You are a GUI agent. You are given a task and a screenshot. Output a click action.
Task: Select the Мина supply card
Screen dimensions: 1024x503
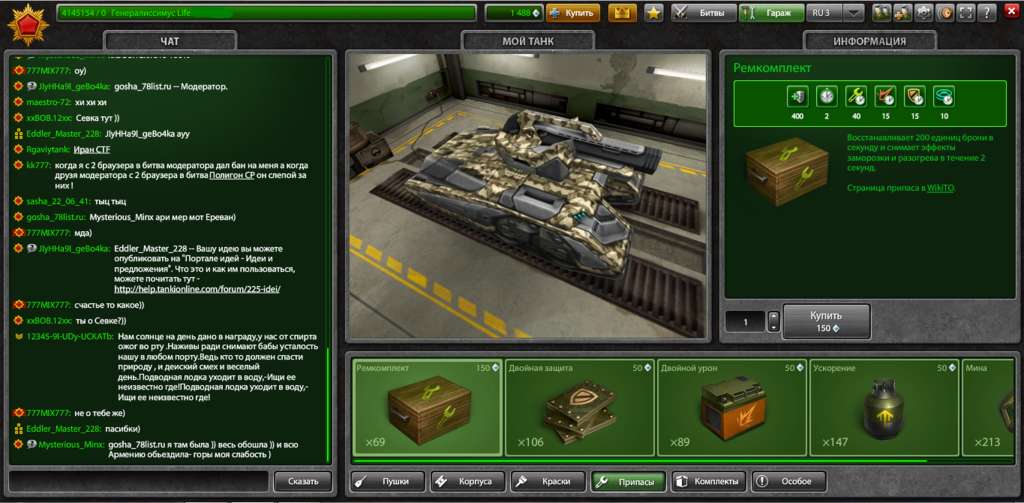988,407
